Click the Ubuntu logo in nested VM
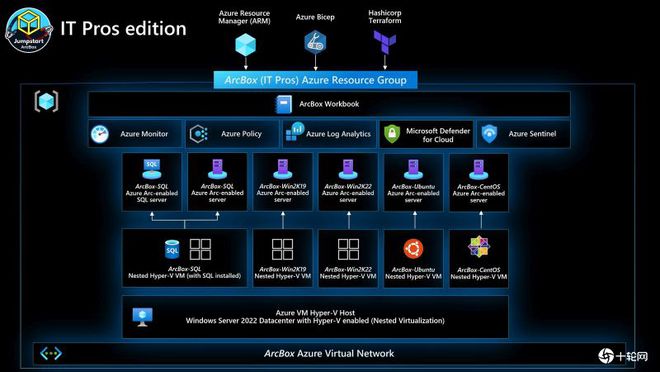The width and height of the screenshot is (660, 372). click(413, 248)
